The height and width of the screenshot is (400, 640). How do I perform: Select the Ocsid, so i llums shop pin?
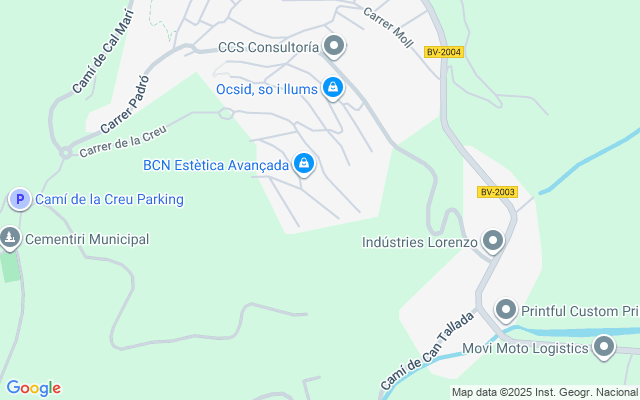[x=333, y=88]
